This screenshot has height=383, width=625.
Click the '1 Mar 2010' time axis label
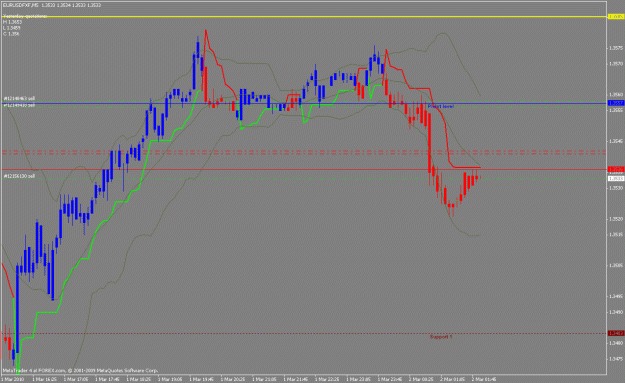click(x=13, y=379)
